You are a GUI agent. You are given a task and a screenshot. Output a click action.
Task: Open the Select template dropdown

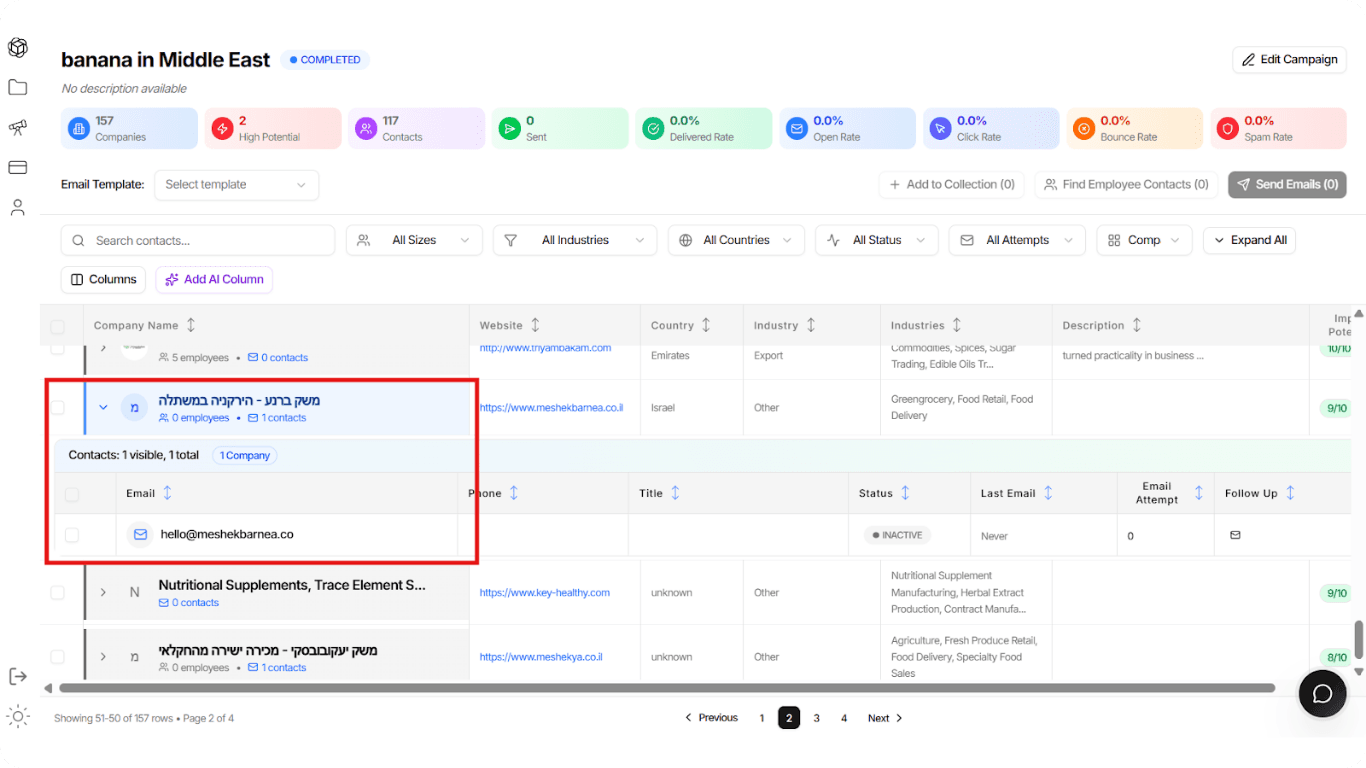pyautogui.click(x=236, y=185)
